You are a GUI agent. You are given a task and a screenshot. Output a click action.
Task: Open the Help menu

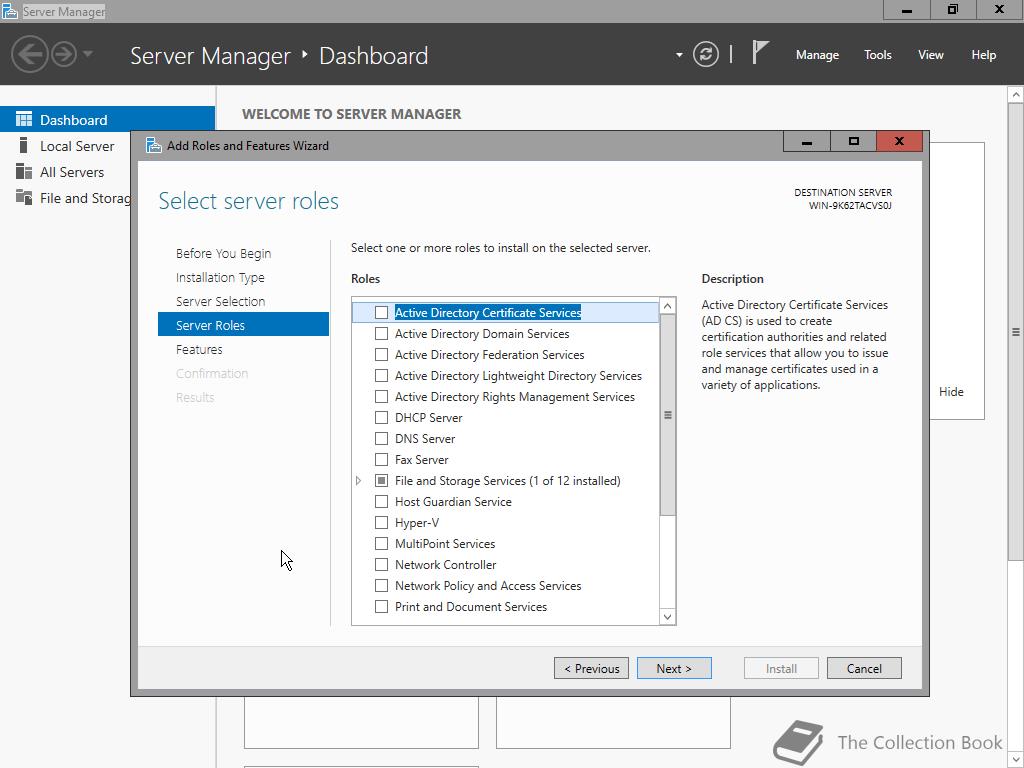pos(984,55)
